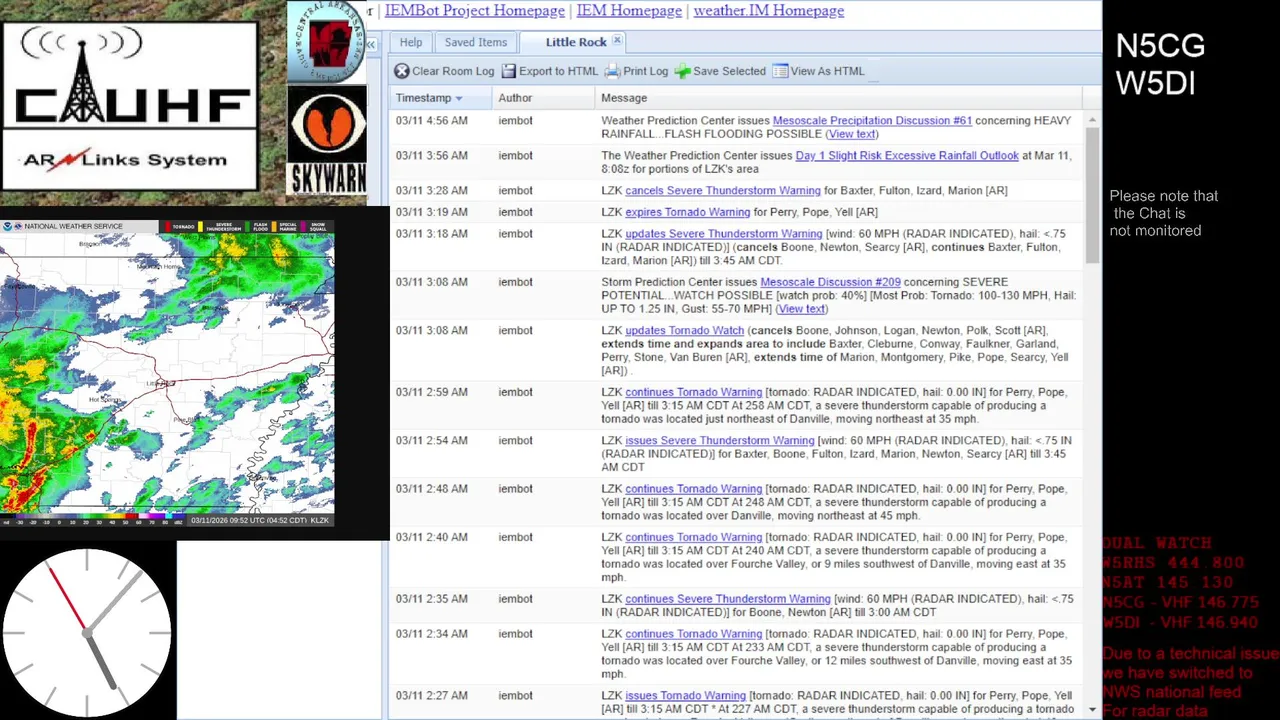Open the 3:18 AM updates Severe Thunderstorm Warning link
This screenshot has height=720, width=1280.
click(724, 234)
